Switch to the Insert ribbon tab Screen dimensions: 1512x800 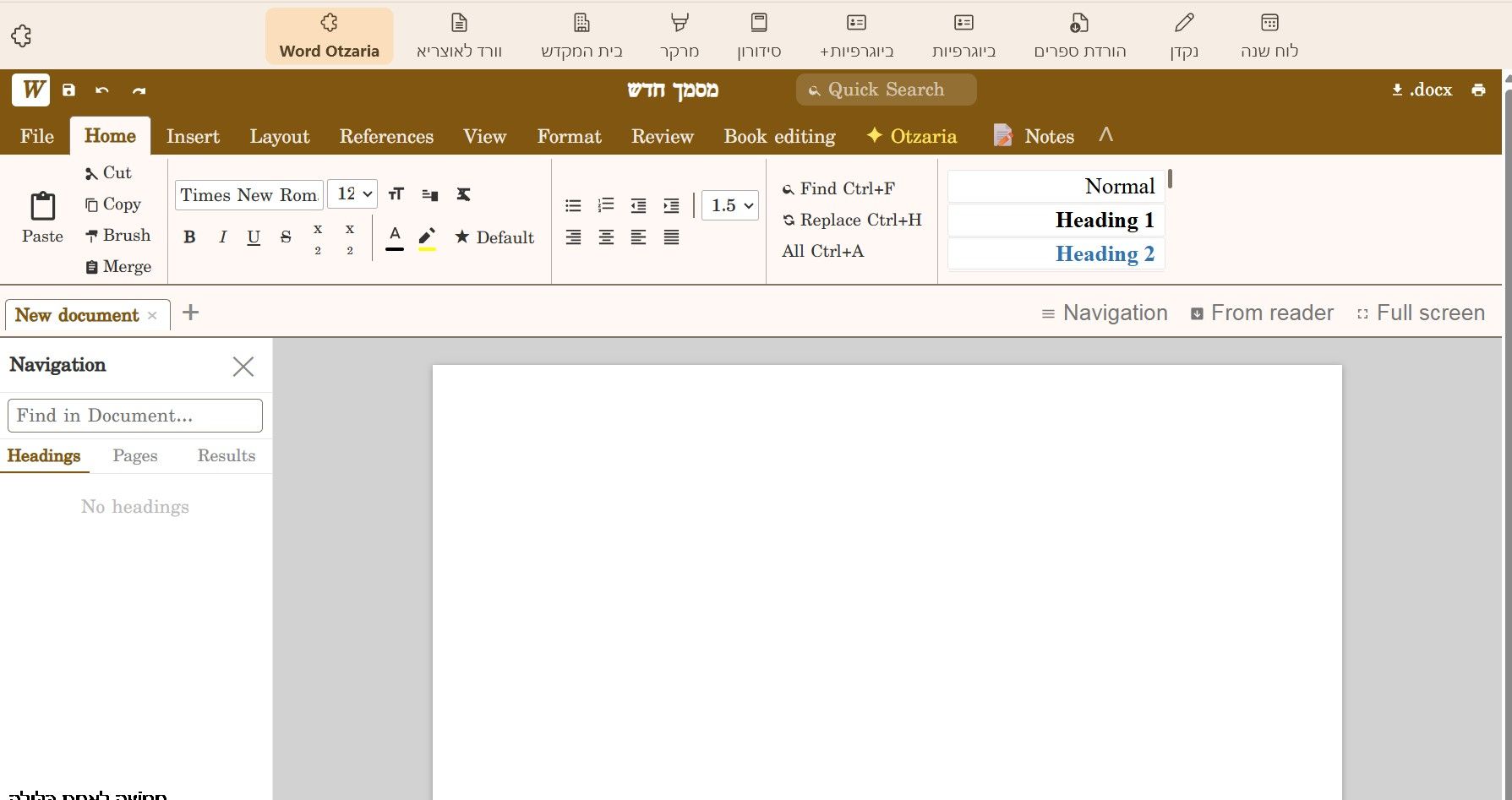(193, 136)
